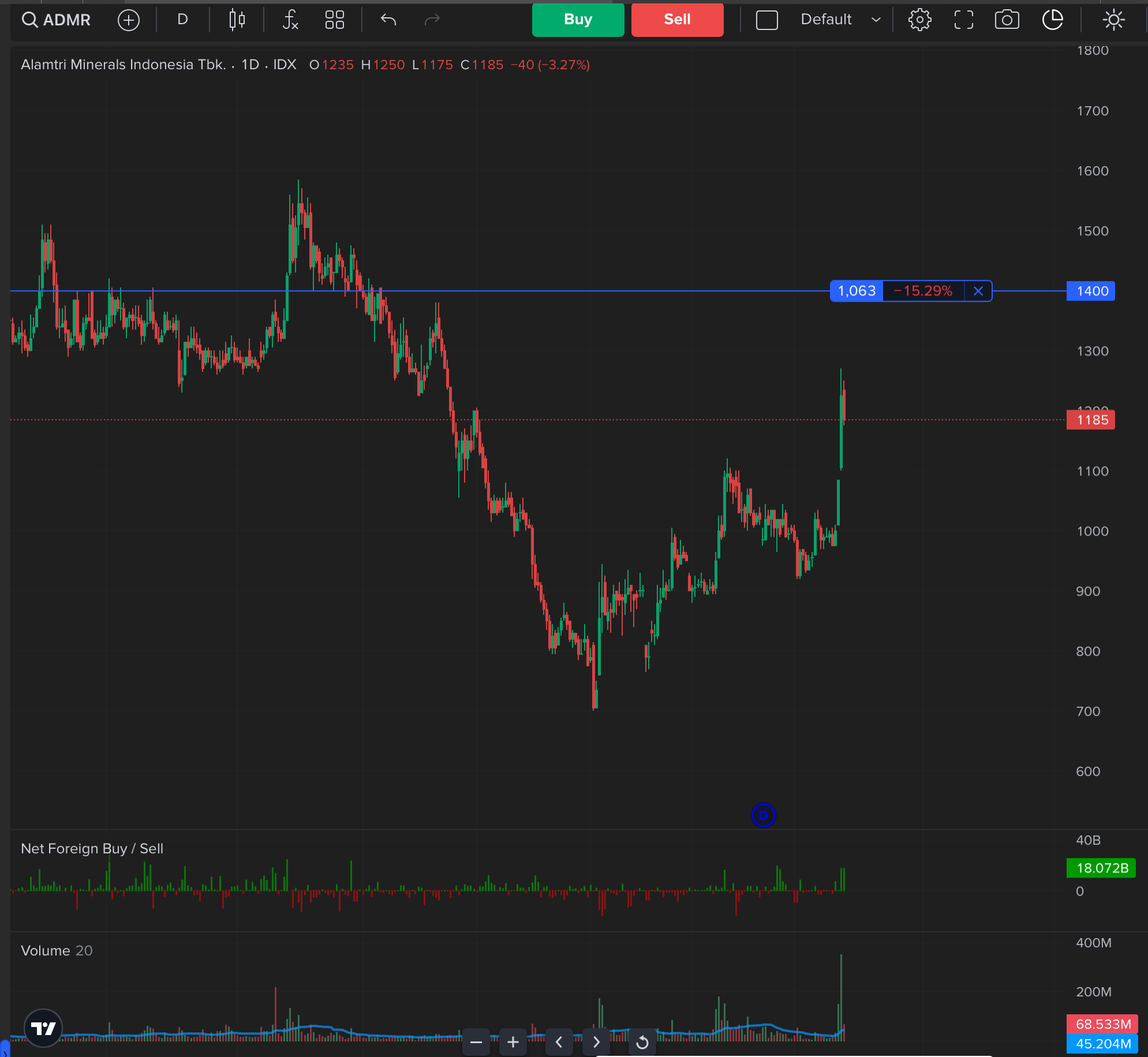
Task: Move the chart left with arrow button
Action: (559, 1042)
